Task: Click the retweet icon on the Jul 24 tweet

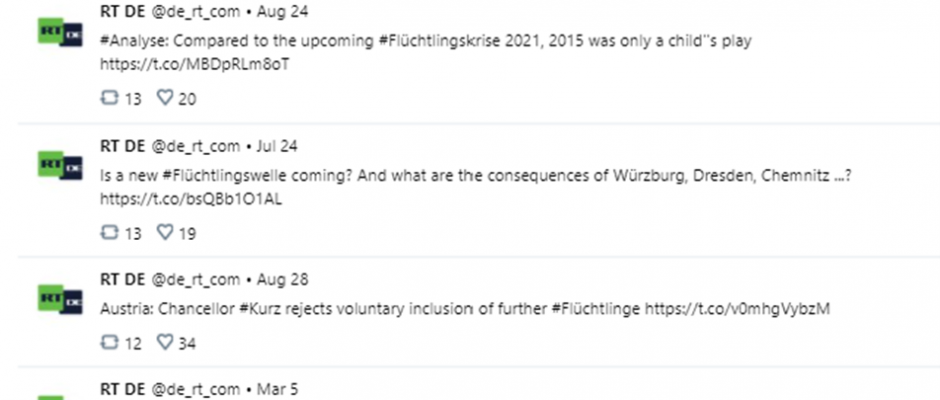Action: point(110,232)
